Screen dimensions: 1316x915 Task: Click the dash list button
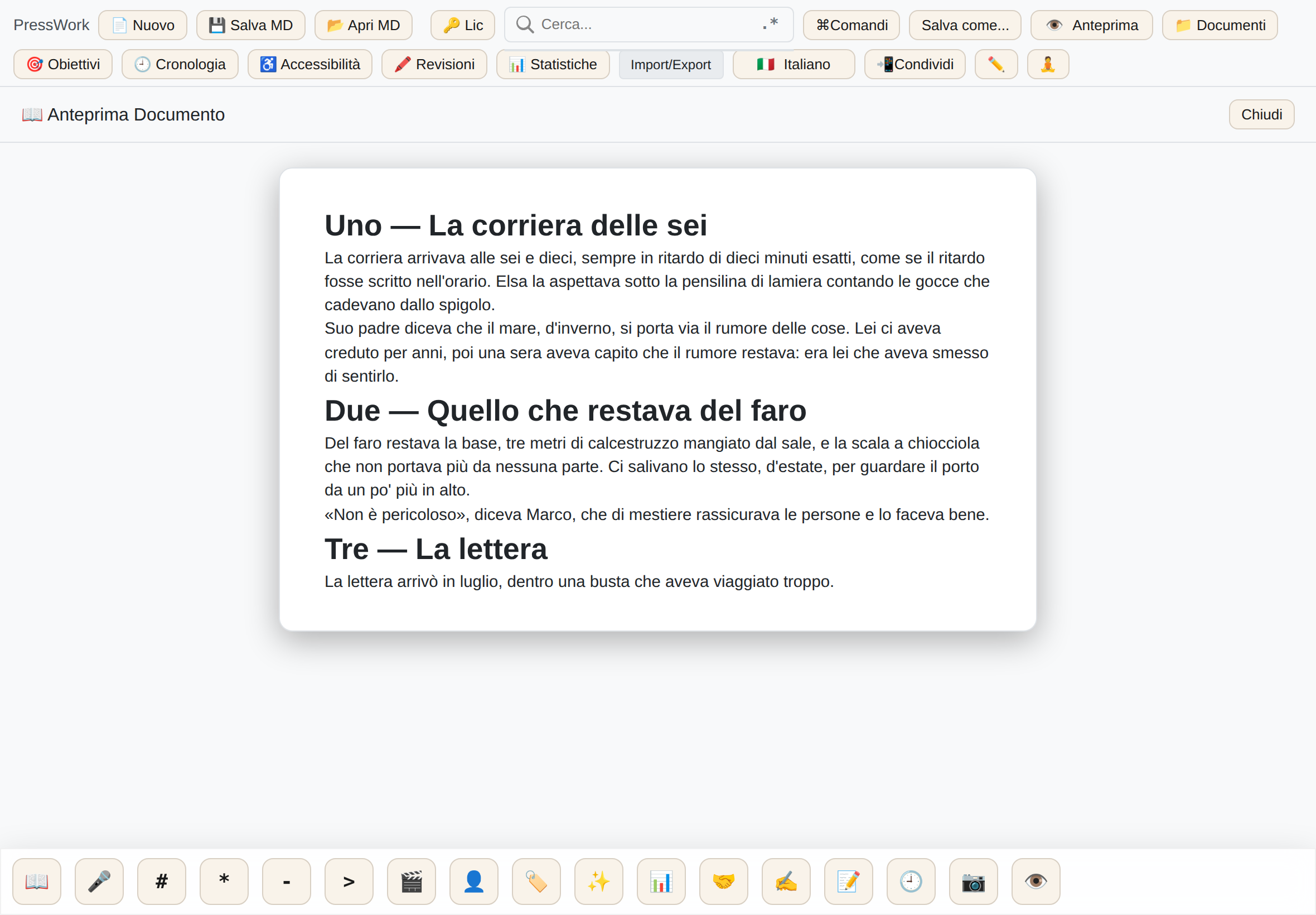[287, 881]
